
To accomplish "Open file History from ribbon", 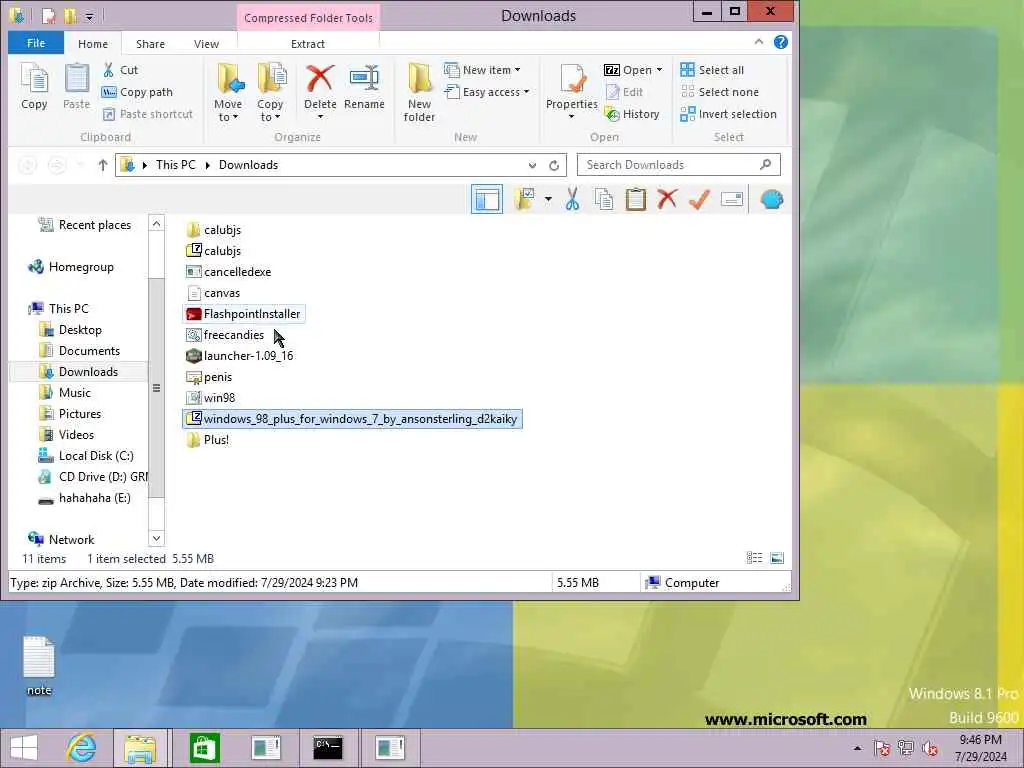I will 632,114.
